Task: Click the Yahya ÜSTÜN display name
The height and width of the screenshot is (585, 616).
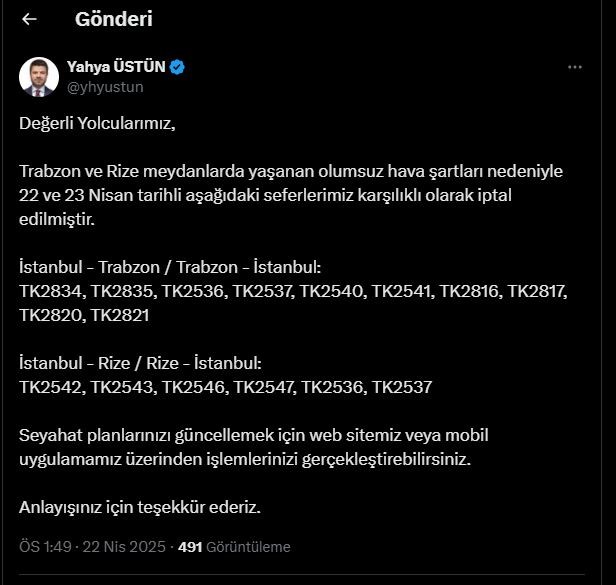Action: tap(116, 67)
